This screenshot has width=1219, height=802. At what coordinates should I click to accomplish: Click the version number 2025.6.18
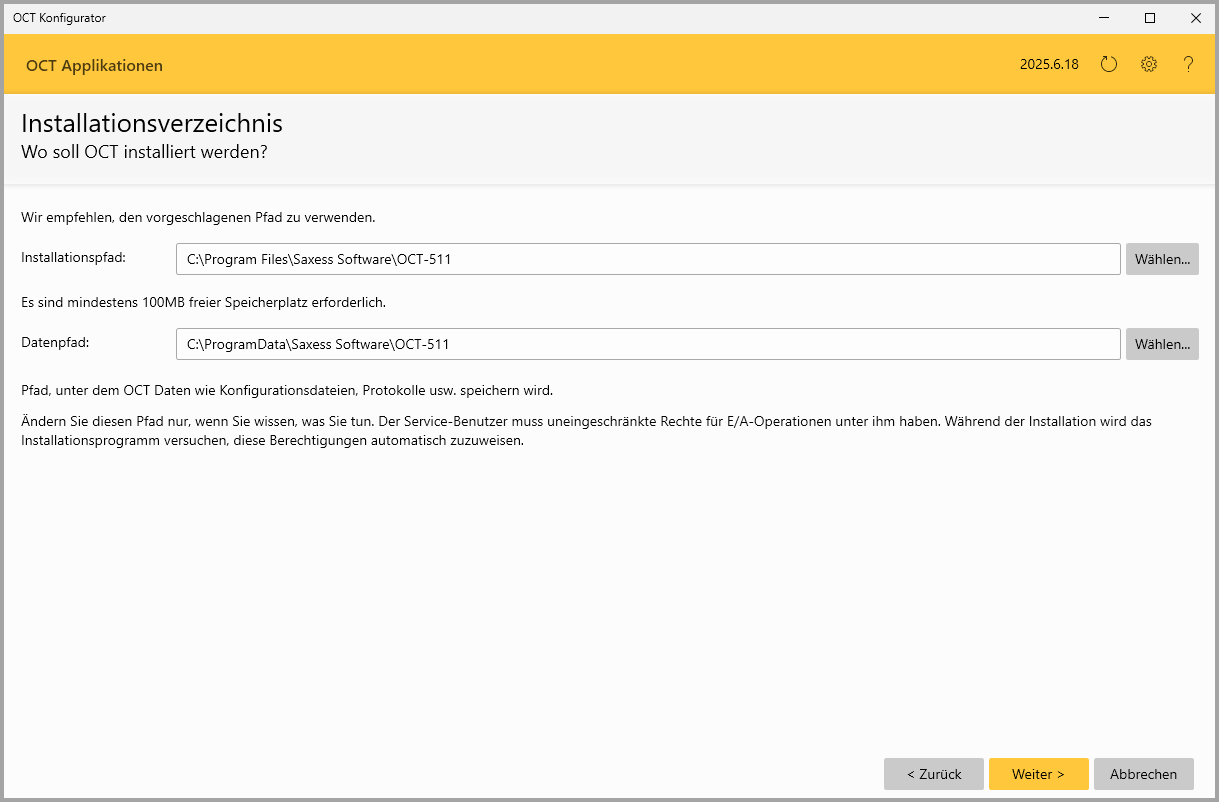click(x=1049, y=65)
